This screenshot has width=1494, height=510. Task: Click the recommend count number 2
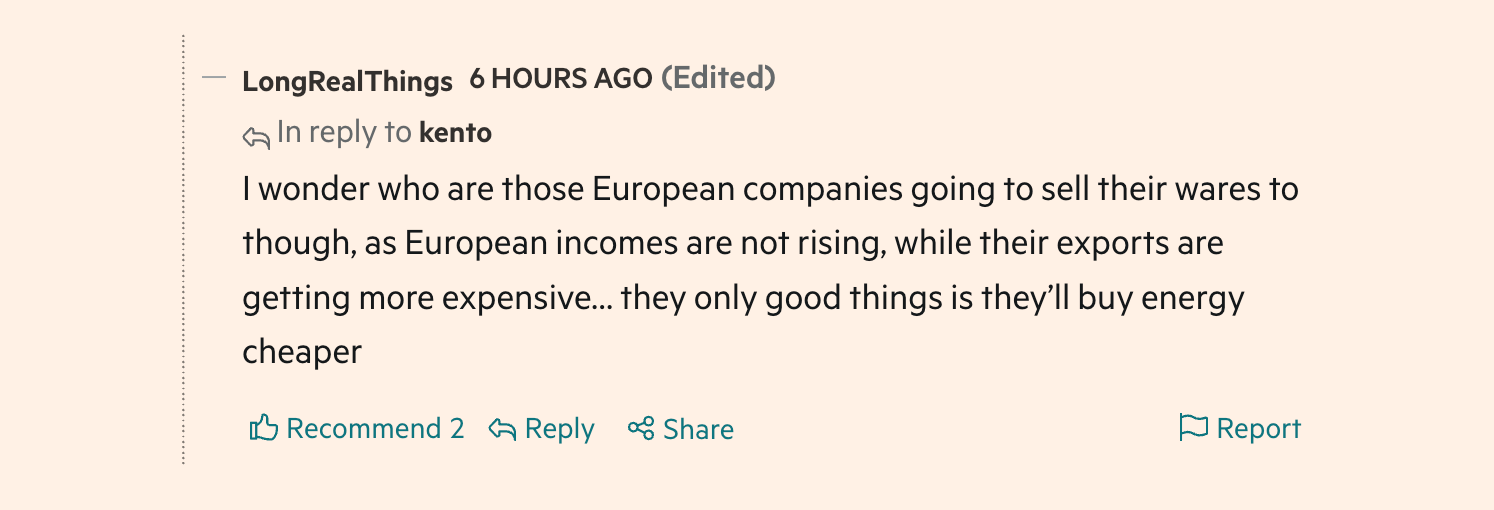tap(456, 429)
